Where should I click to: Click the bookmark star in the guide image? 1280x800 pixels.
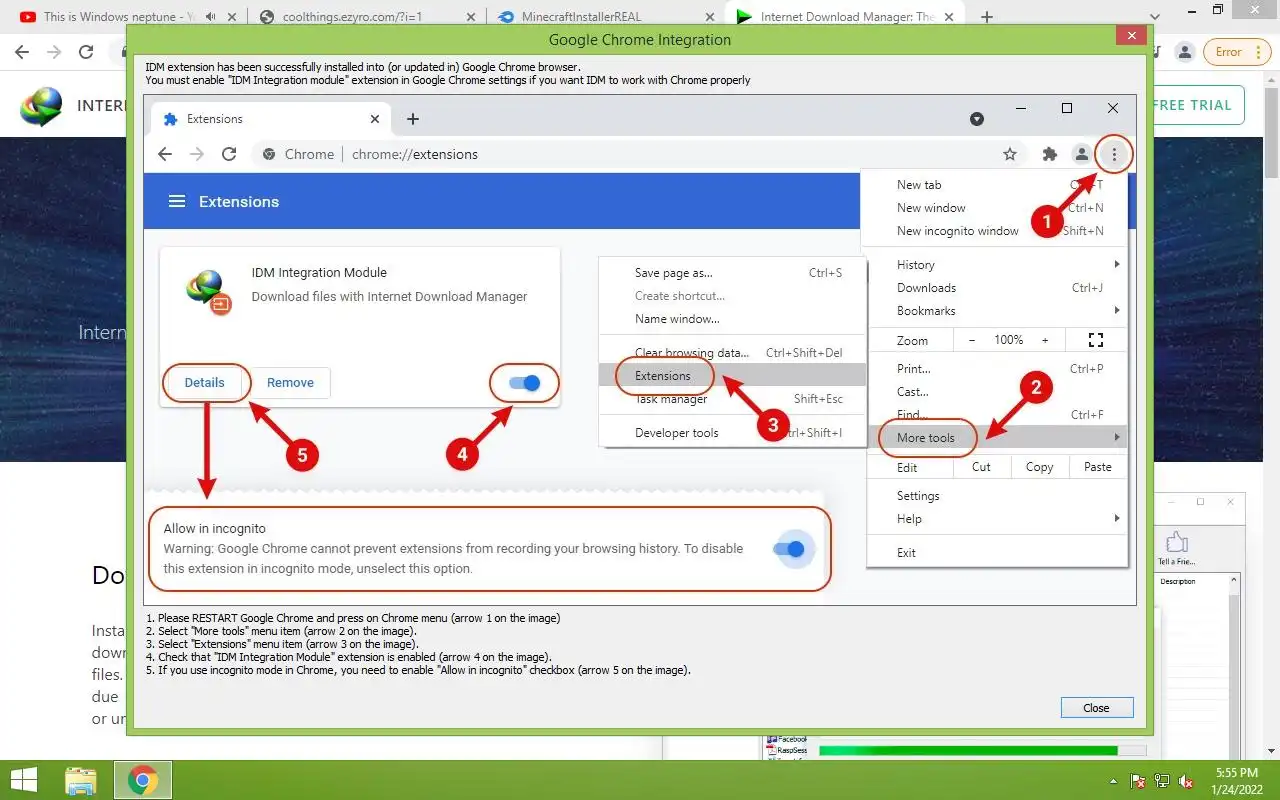(1010, 154)
